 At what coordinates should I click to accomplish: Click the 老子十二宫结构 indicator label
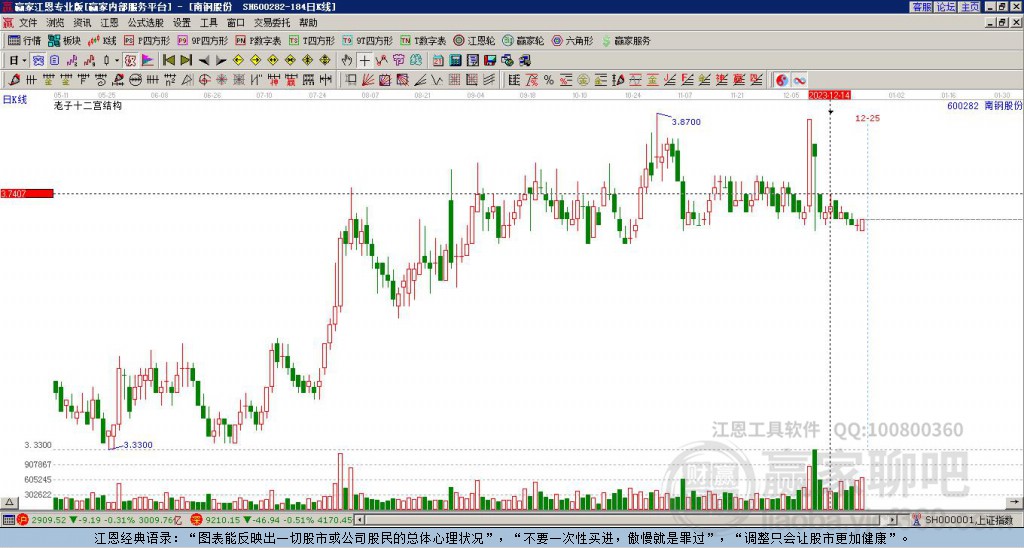click(88, 105)
